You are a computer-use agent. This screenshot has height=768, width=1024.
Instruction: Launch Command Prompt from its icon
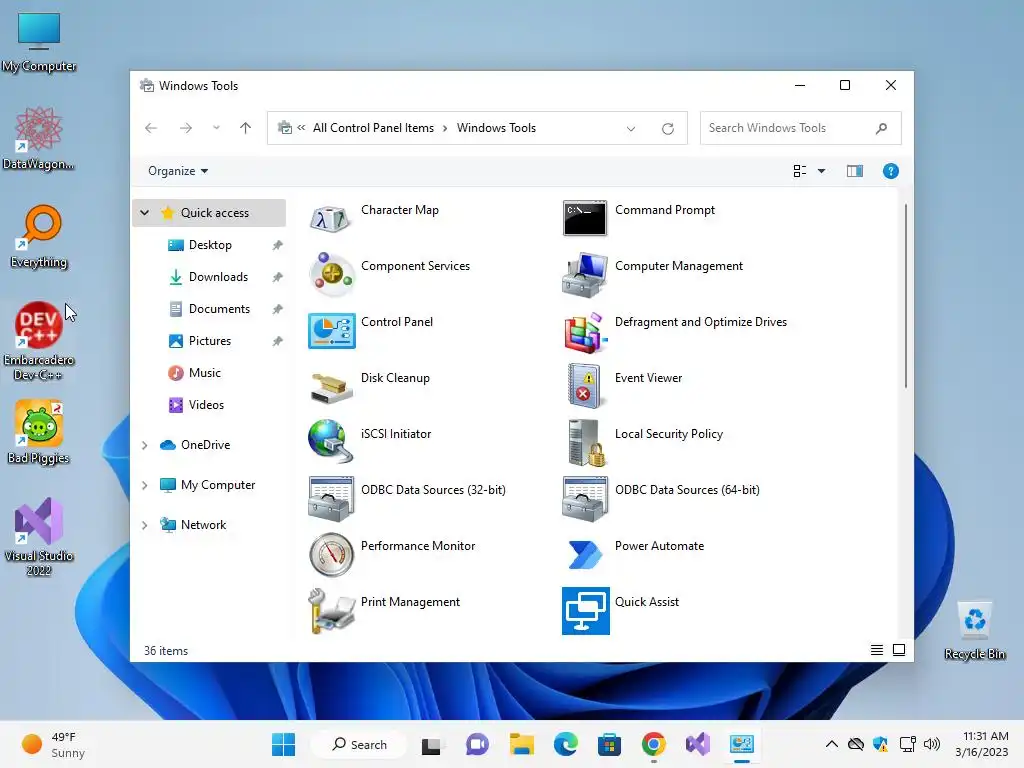click(584, 218)
